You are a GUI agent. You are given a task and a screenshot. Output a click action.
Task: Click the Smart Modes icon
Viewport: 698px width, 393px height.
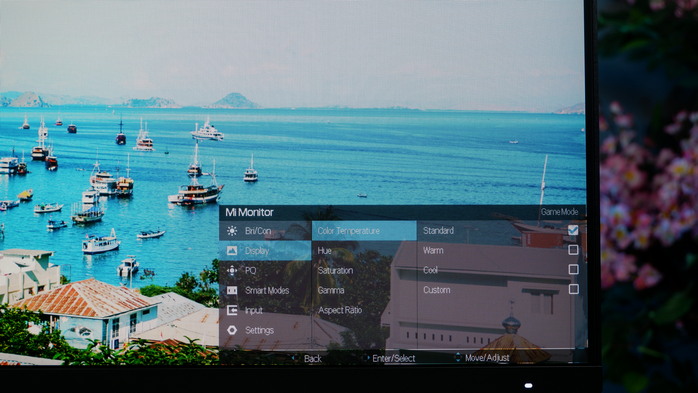tap(232, 290)
